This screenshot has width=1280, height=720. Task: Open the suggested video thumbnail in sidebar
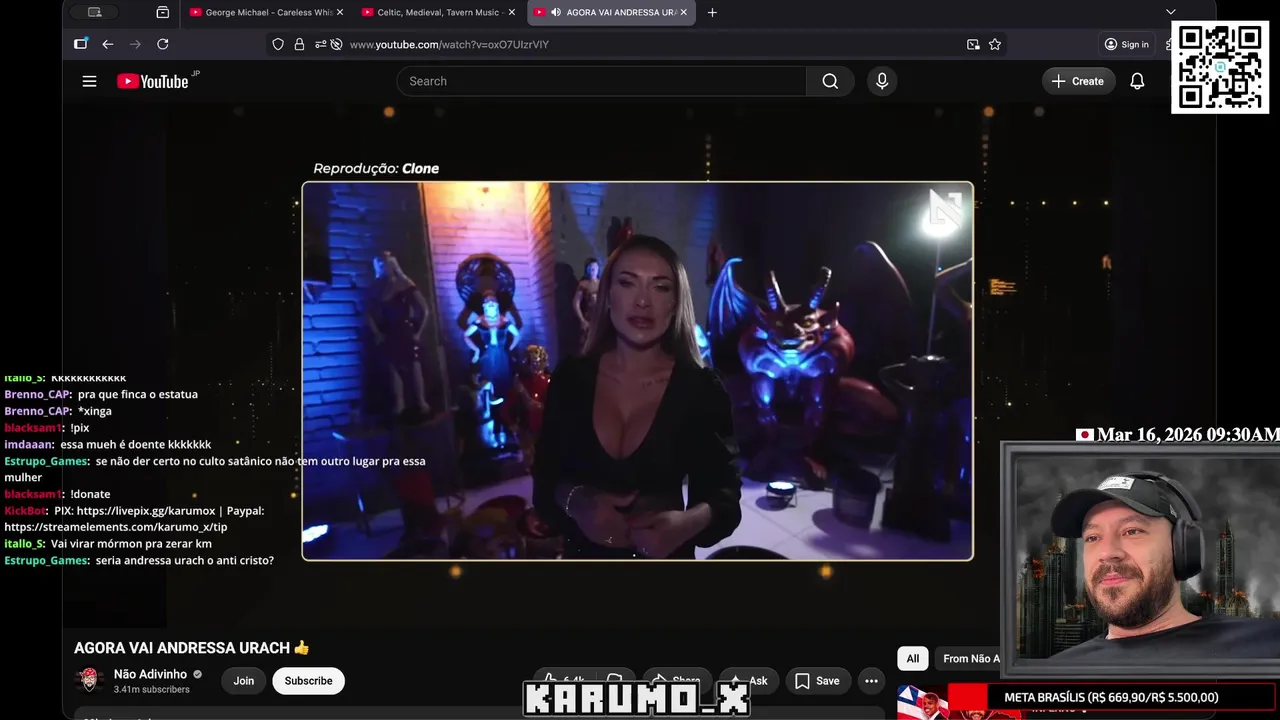point(922,702)
